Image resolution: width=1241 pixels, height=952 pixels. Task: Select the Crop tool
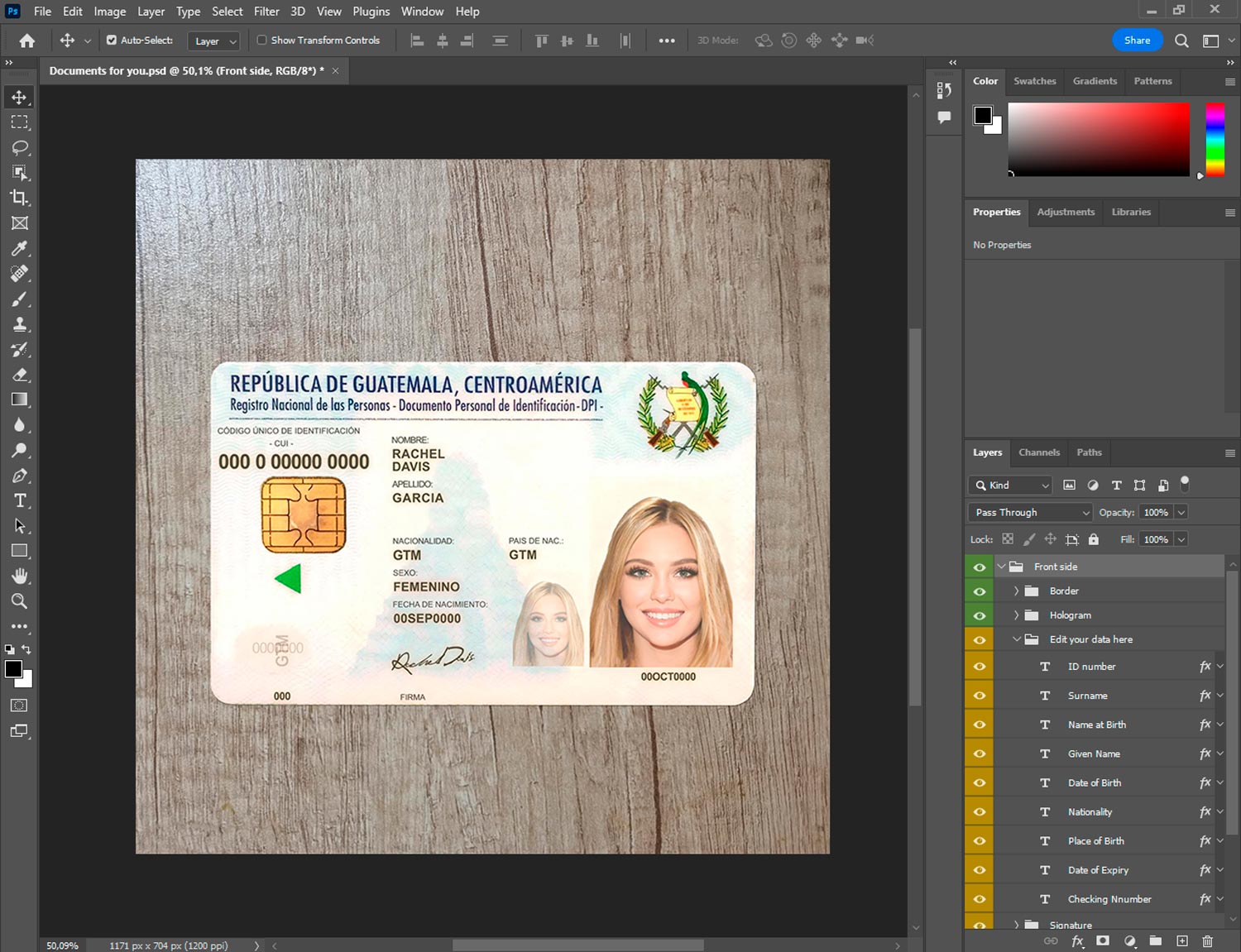[20, 198]
